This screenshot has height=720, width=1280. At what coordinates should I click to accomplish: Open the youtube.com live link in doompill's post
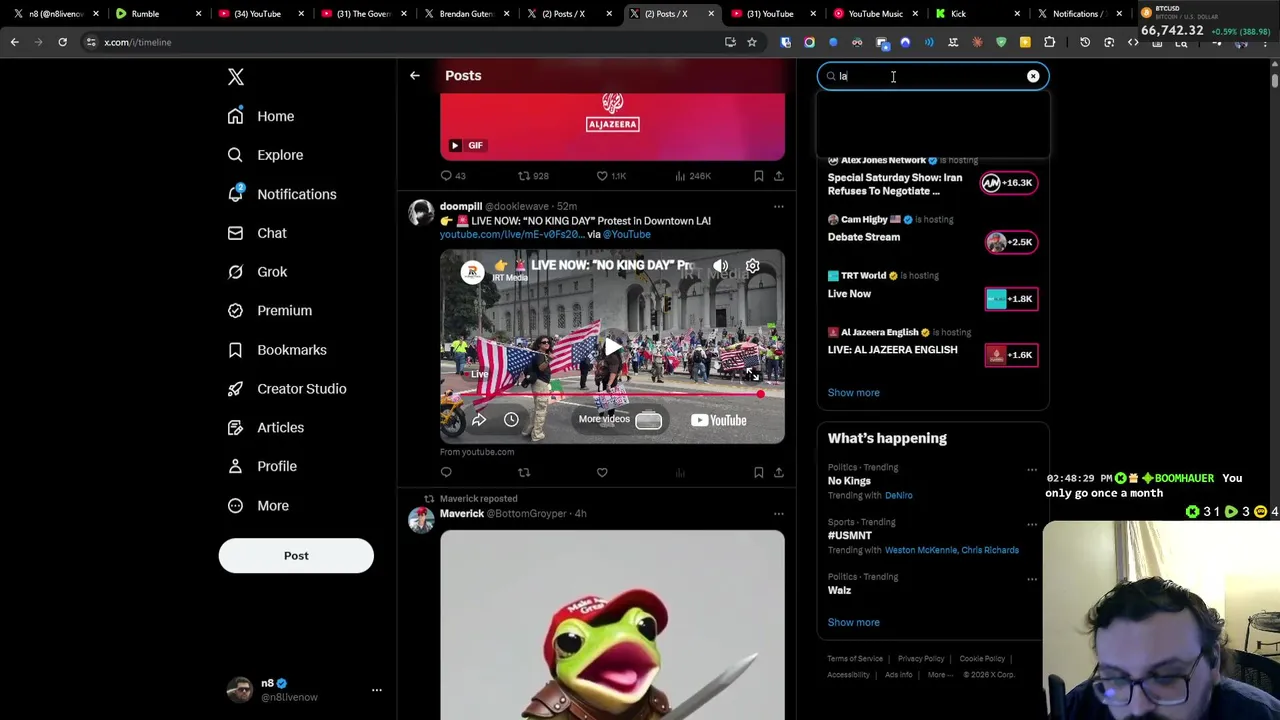[512, 234]
